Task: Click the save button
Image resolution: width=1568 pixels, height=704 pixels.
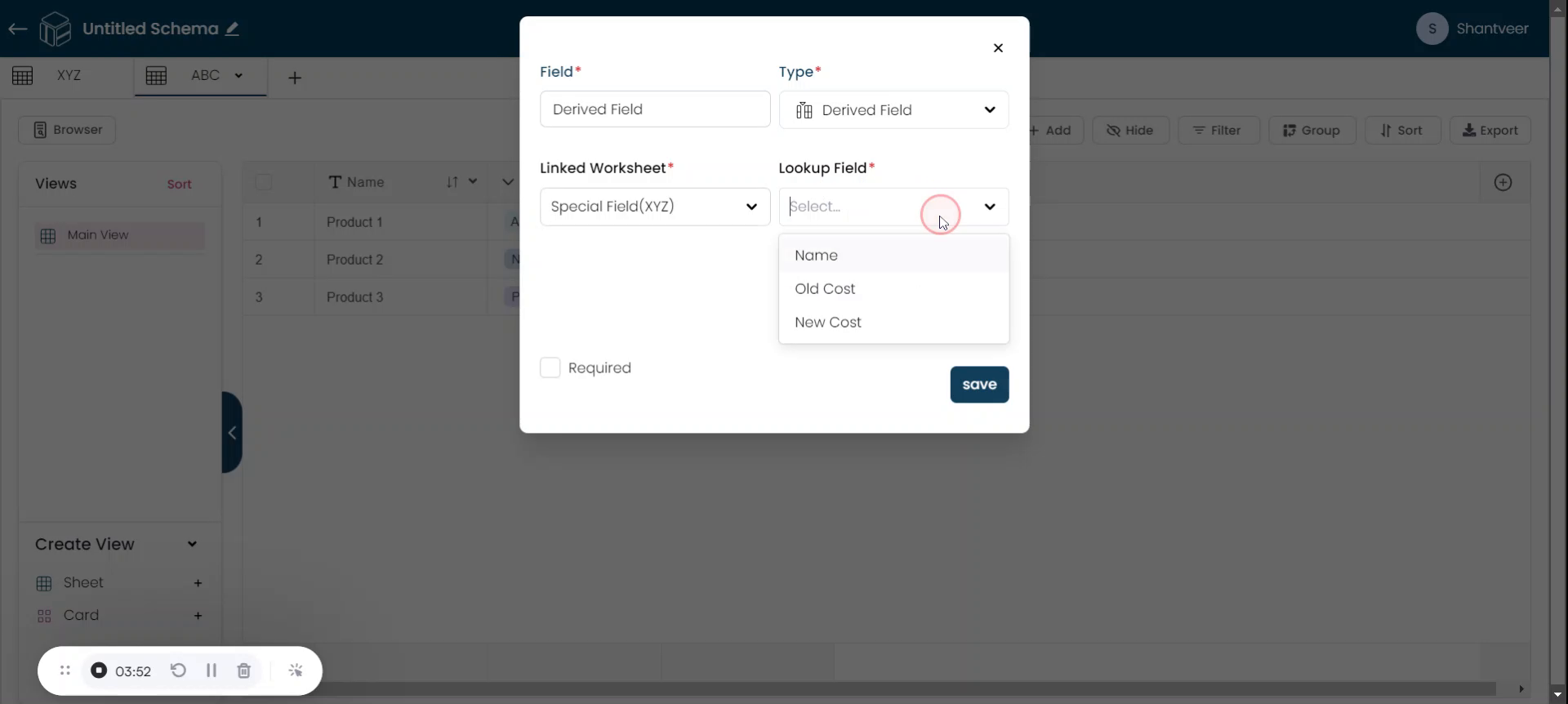Action: (x=979, y=385)
